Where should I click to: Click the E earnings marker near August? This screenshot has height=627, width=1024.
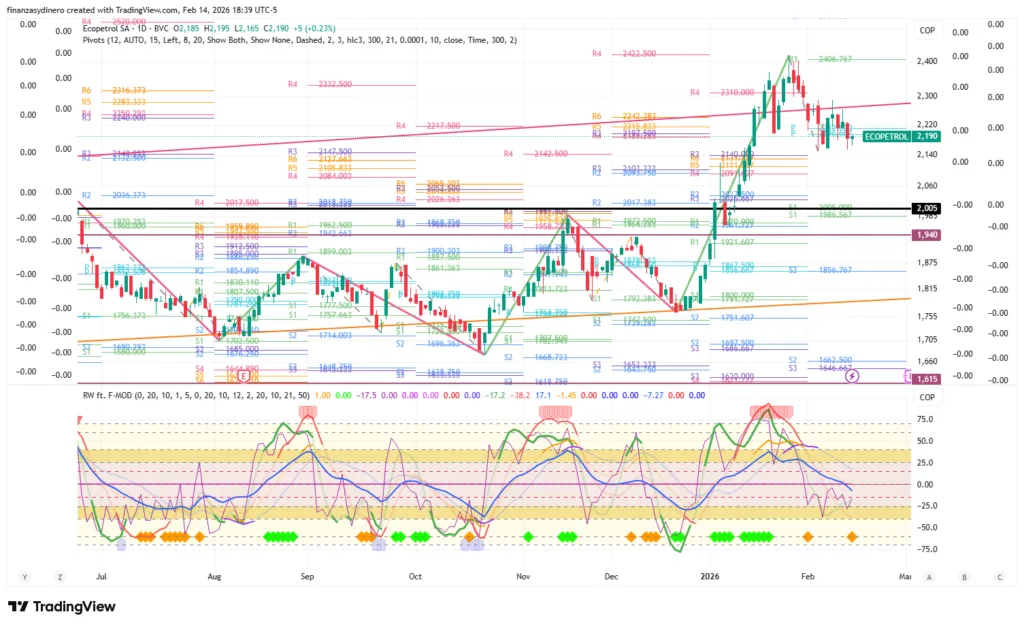[244, 379]
